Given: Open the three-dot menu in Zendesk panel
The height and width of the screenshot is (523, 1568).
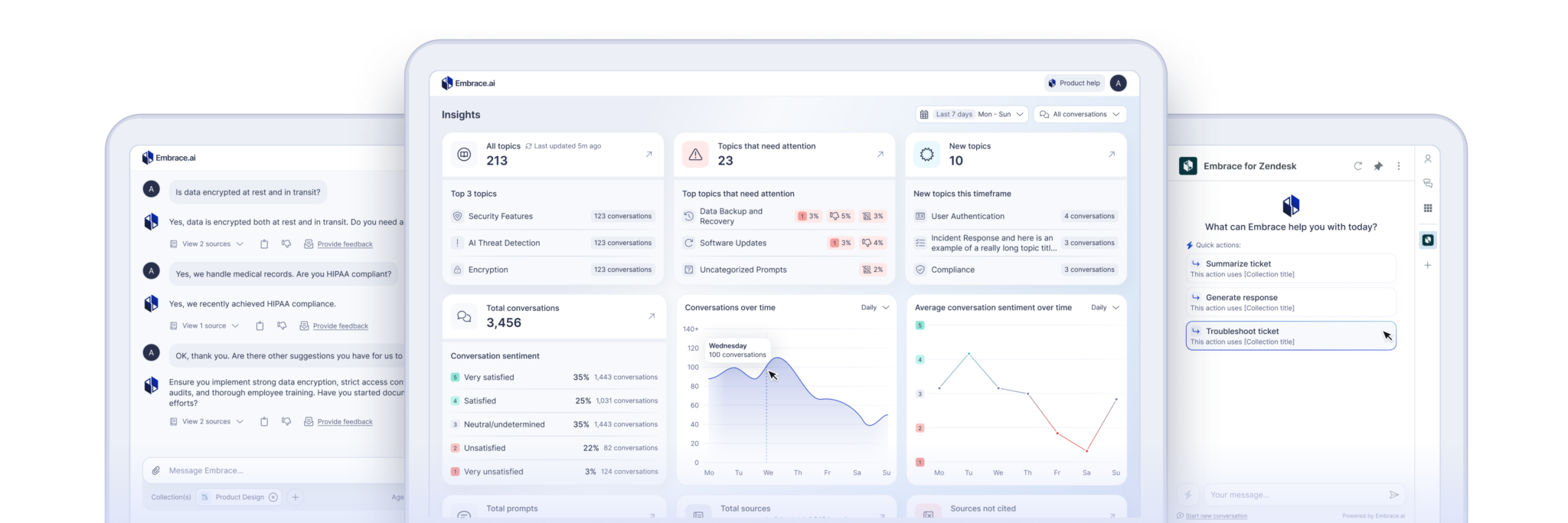Looking at the screenshot, I should [x=1399, y=166].
